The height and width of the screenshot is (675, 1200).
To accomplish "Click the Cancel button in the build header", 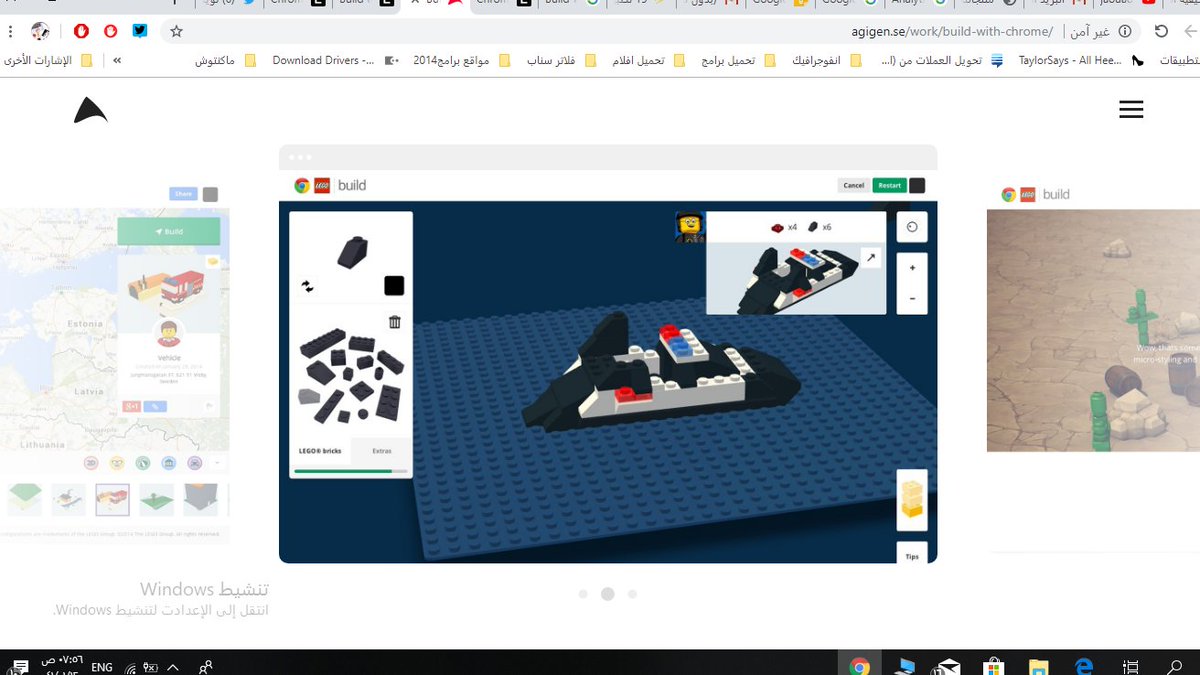I will 853,185.
